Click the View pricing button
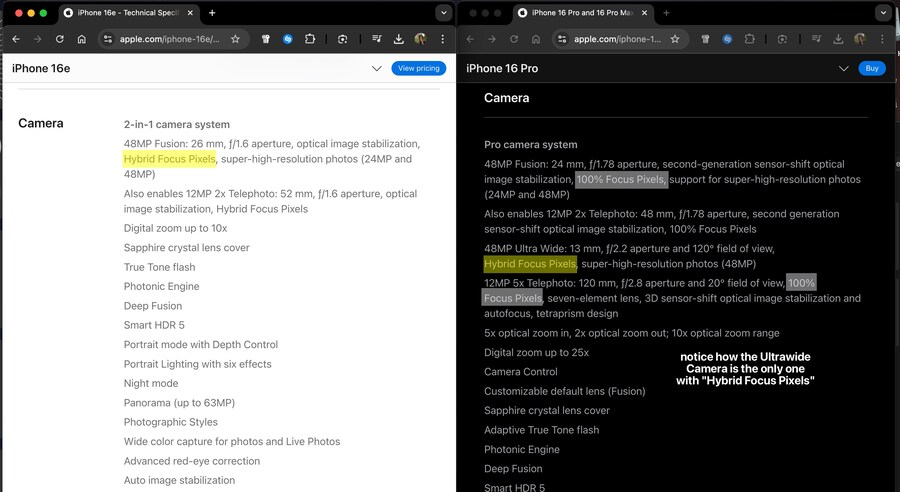The height and width of the screenshot is (492, 900). (x=418, y=68)
